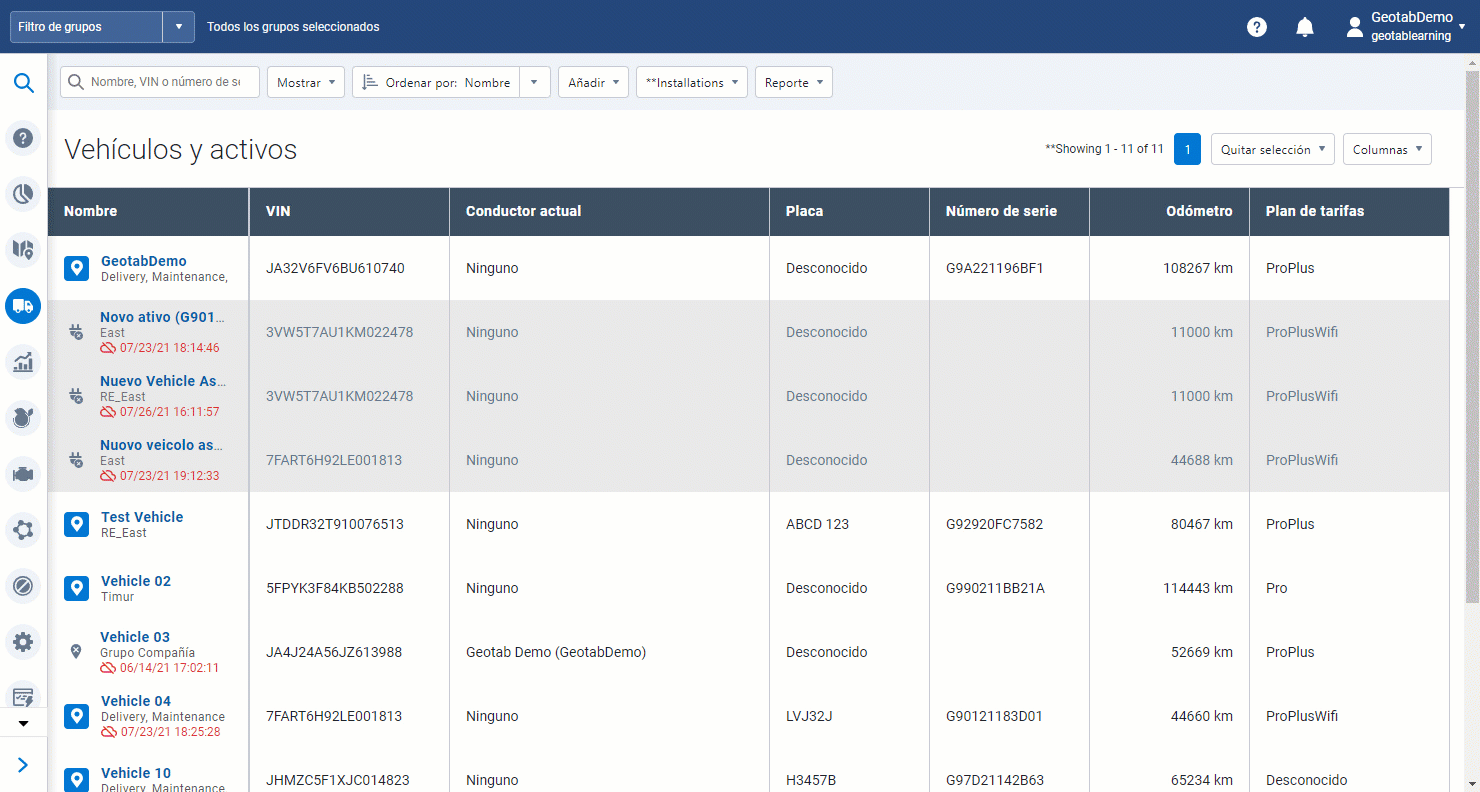Open the Map icon in sidebar
The image size is (1480, 792).
[x=23, y=249]
